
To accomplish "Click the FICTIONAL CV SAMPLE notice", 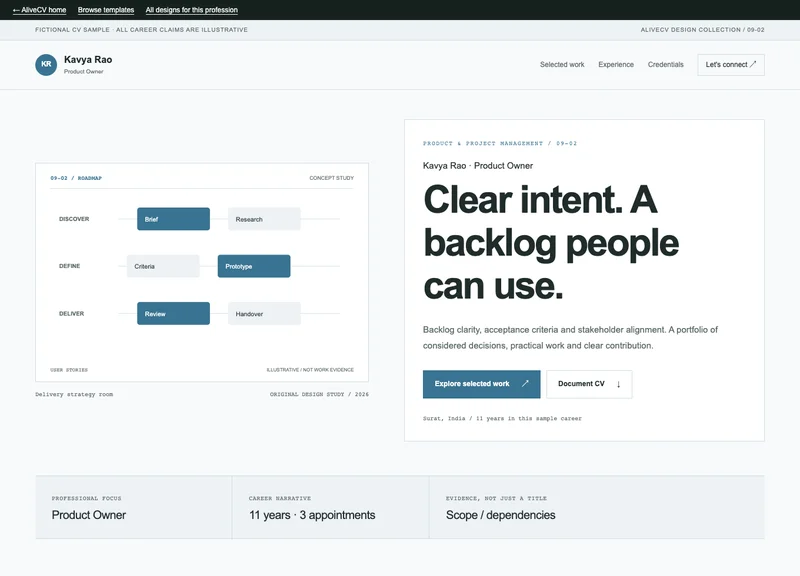I will point(141,30).
